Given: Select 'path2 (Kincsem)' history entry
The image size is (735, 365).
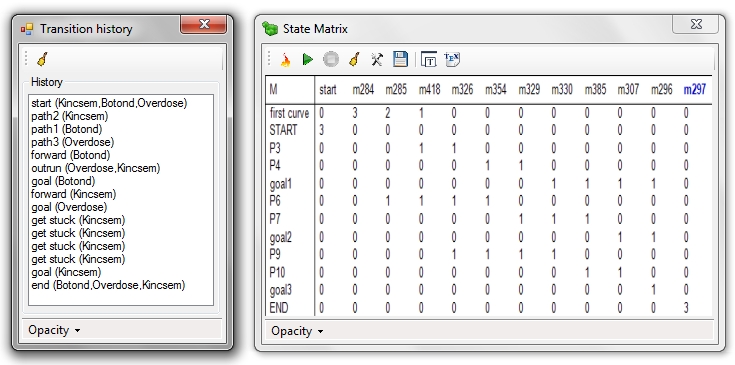Looking at the screenshot, I should tap(69, 116).
